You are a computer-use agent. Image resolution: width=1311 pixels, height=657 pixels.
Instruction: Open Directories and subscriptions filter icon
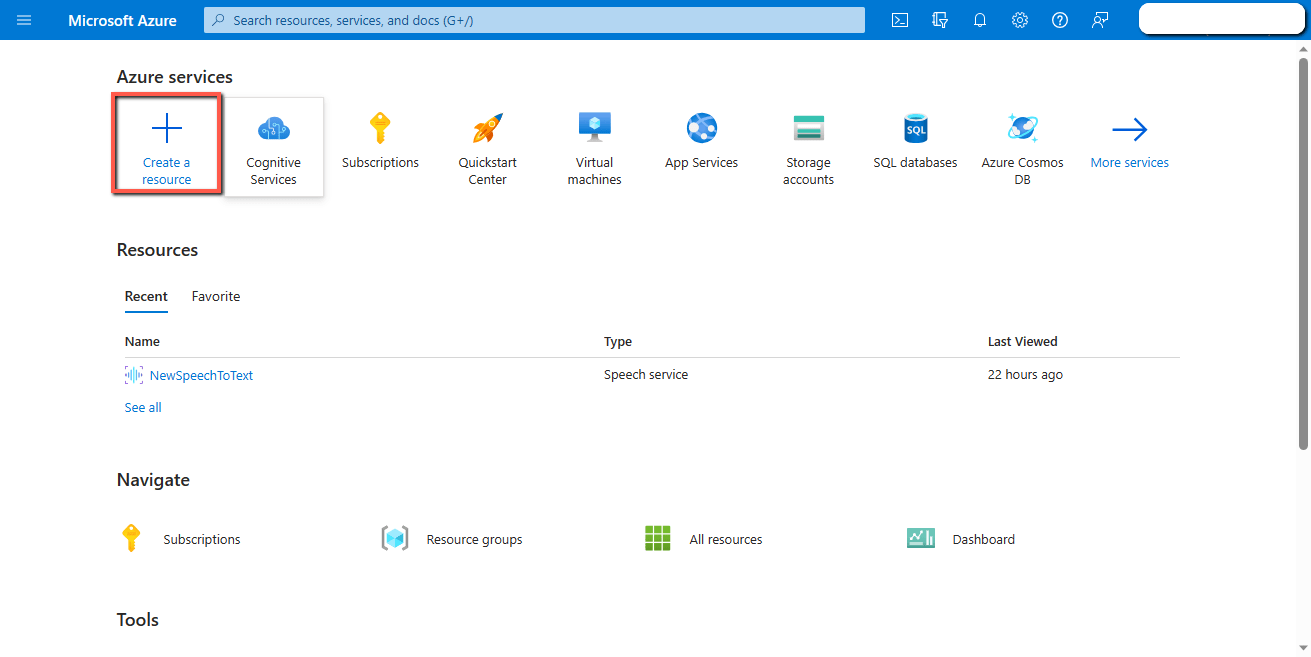point(940,20)
